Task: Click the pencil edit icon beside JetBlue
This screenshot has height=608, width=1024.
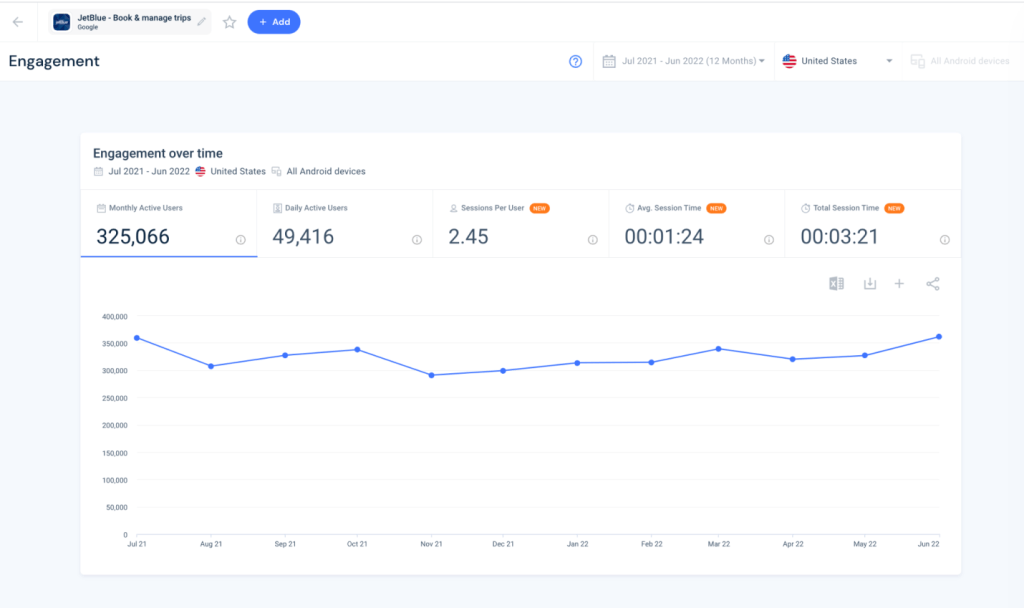Action: [202, 22]
